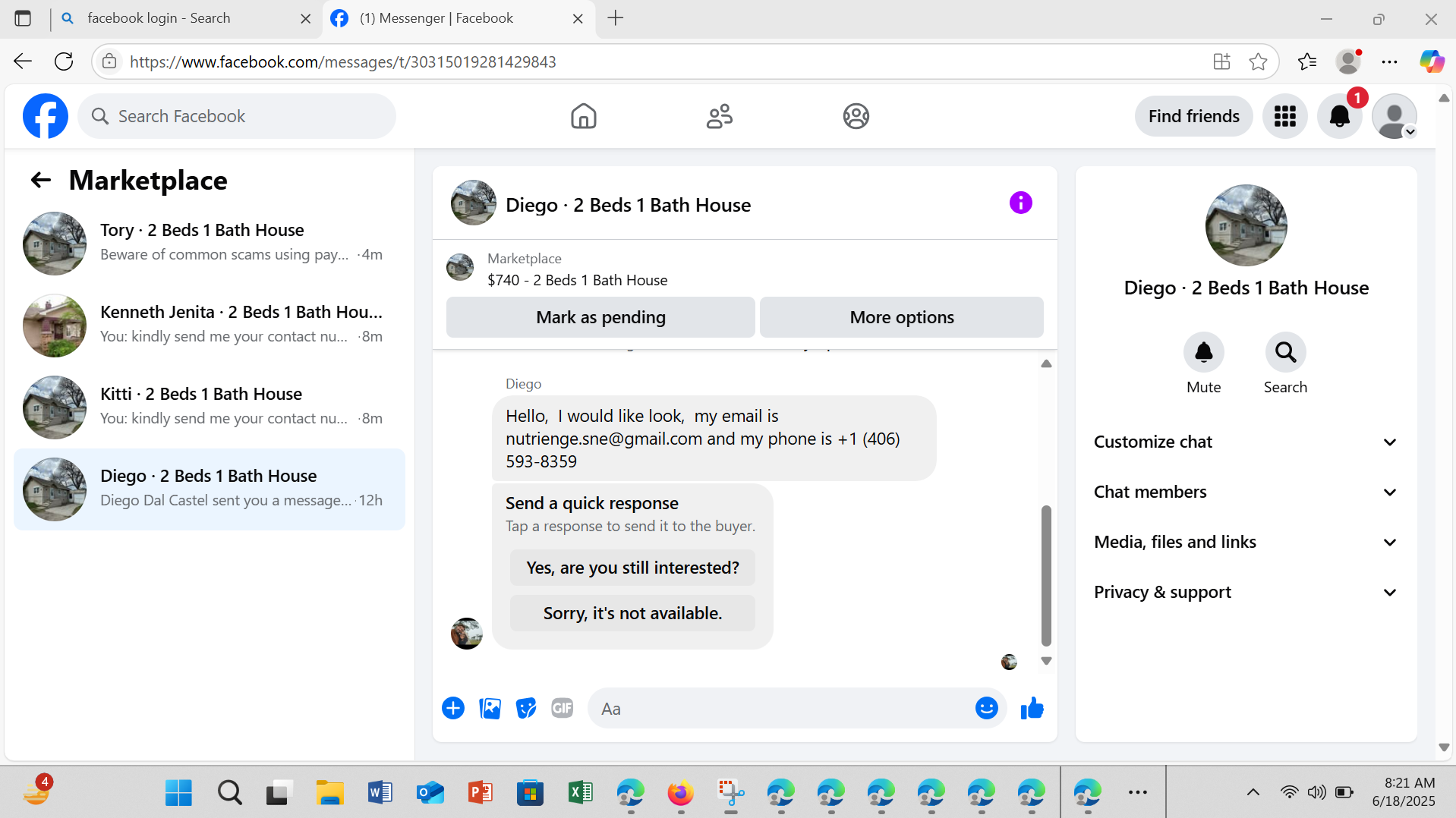This screenshot has height=818, width=1456.
Task: Open browser Settings and more menu
Action: pos(1389,61)
